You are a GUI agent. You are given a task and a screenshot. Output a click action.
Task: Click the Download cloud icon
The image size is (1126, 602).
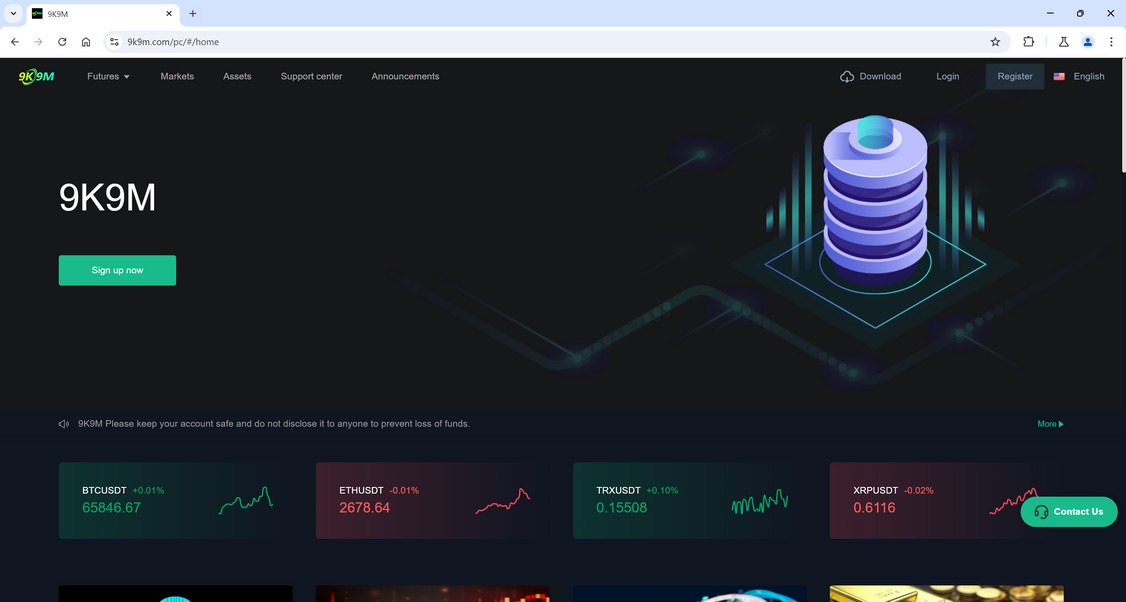point(847,76)
